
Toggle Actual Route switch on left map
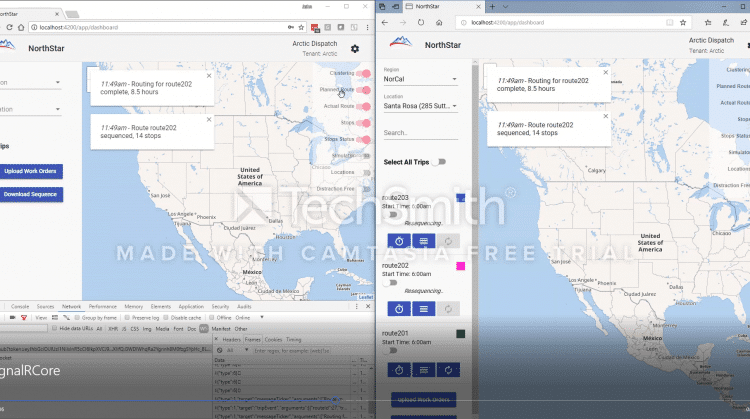(x=366, y=106)
